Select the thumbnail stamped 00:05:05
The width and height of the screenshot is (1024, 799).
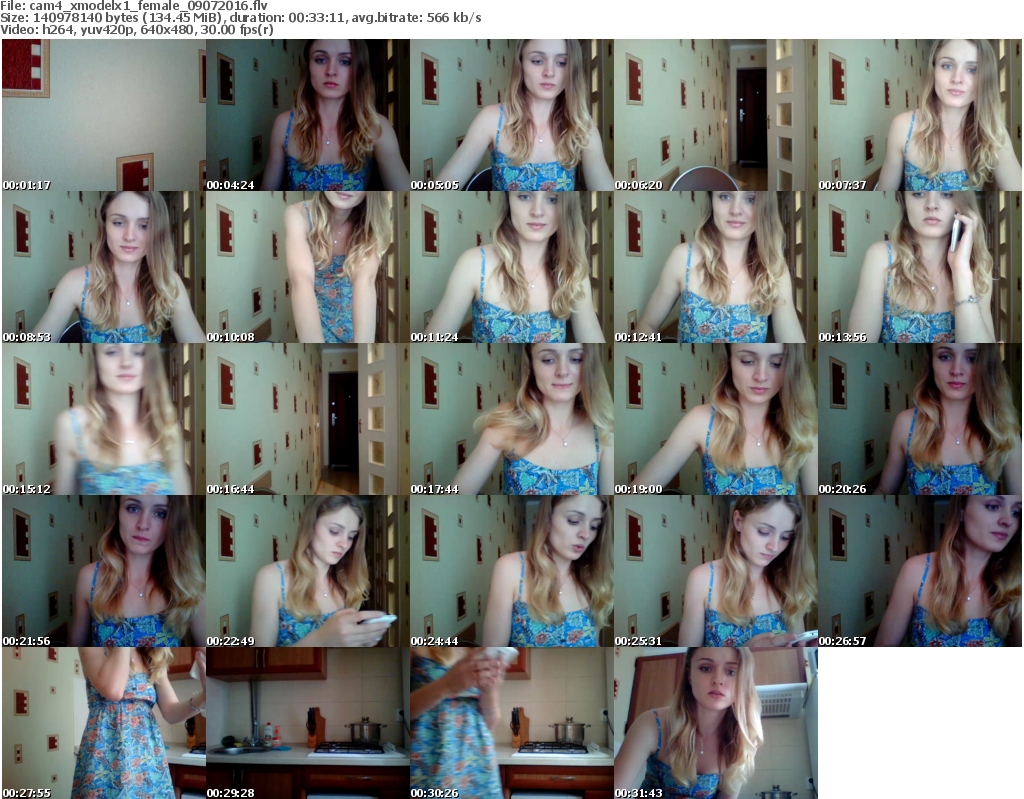(511, 115)
